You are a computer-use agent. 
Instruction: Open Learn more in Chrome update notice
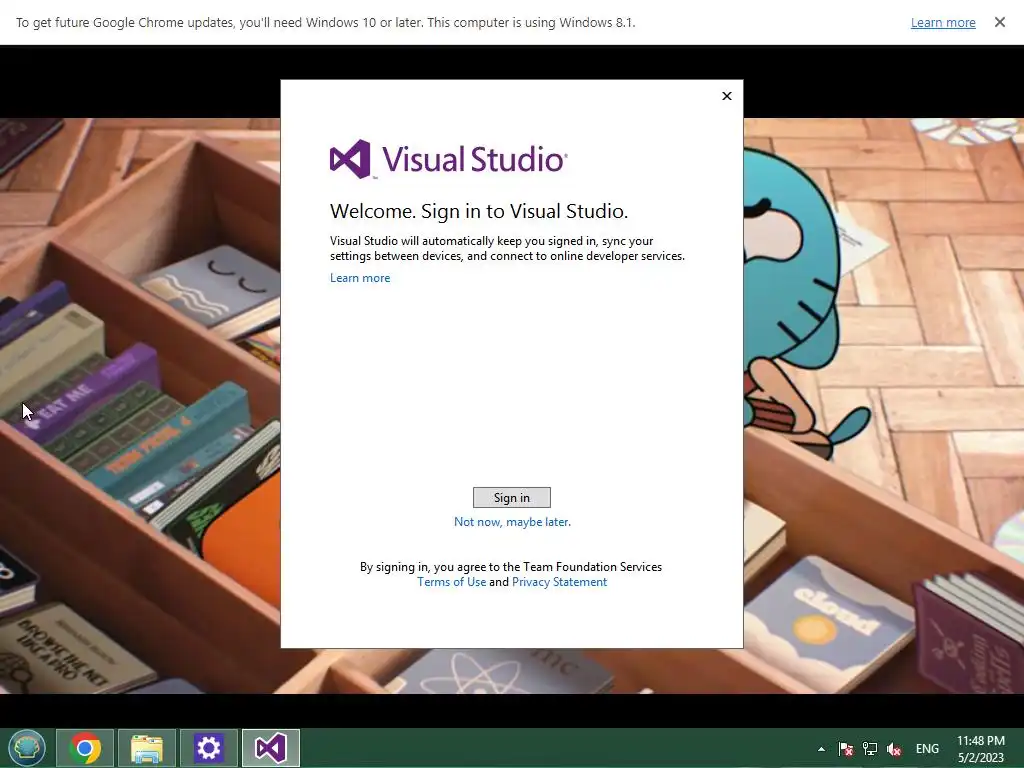coord(943,22)
